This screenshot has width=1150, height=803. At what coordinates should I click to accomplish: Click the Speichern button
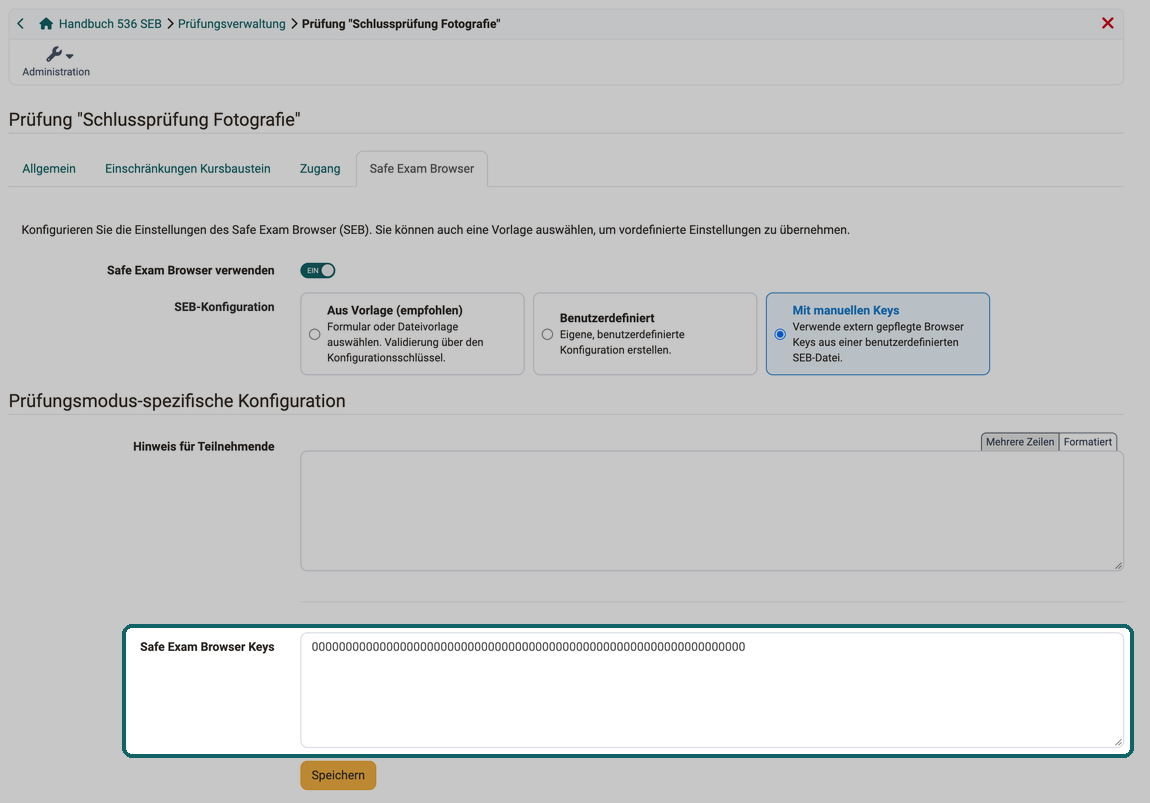(x=338, y=775)
